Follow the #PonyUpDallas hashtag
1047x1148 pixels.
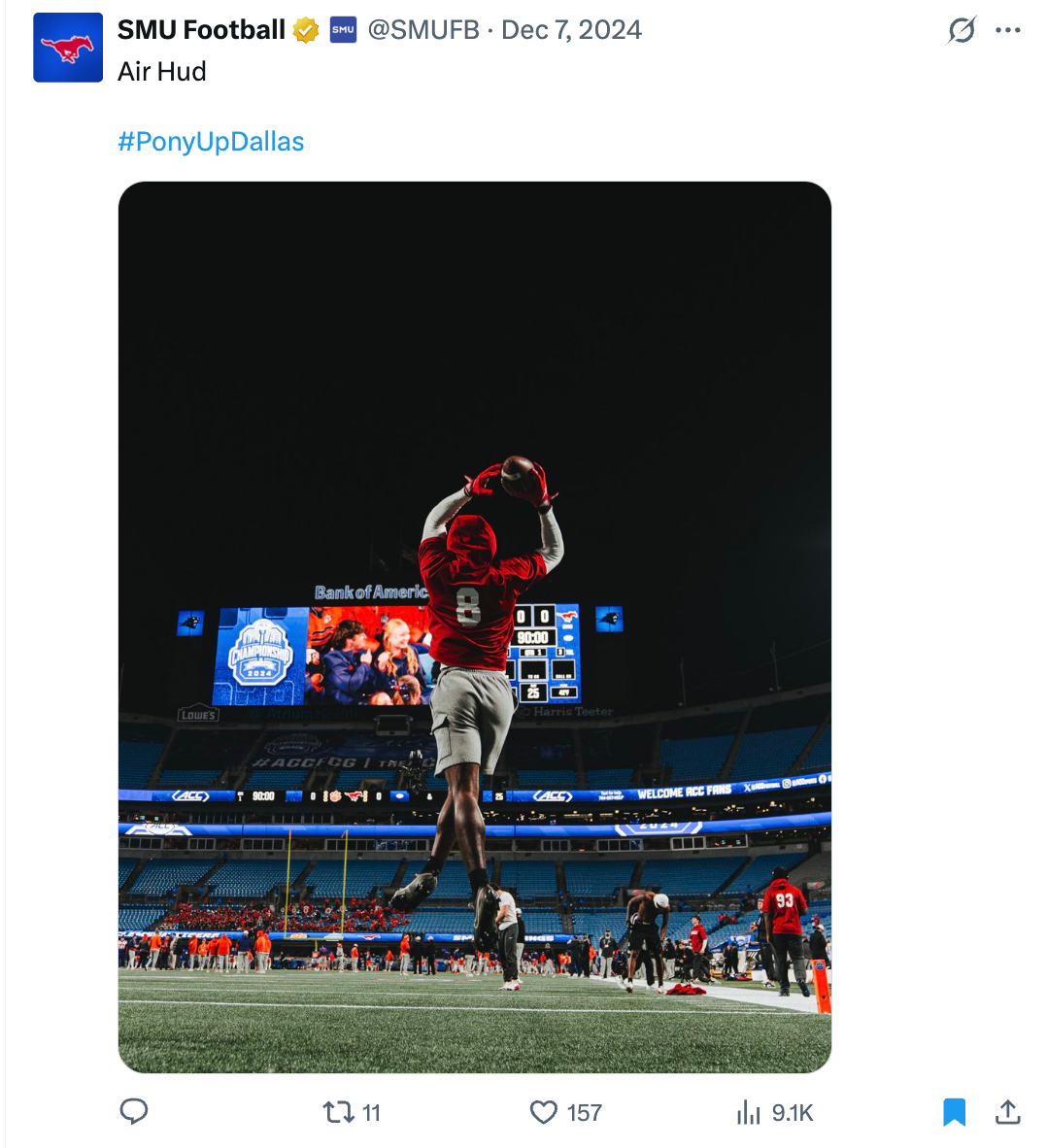click(x=211, y=141)
